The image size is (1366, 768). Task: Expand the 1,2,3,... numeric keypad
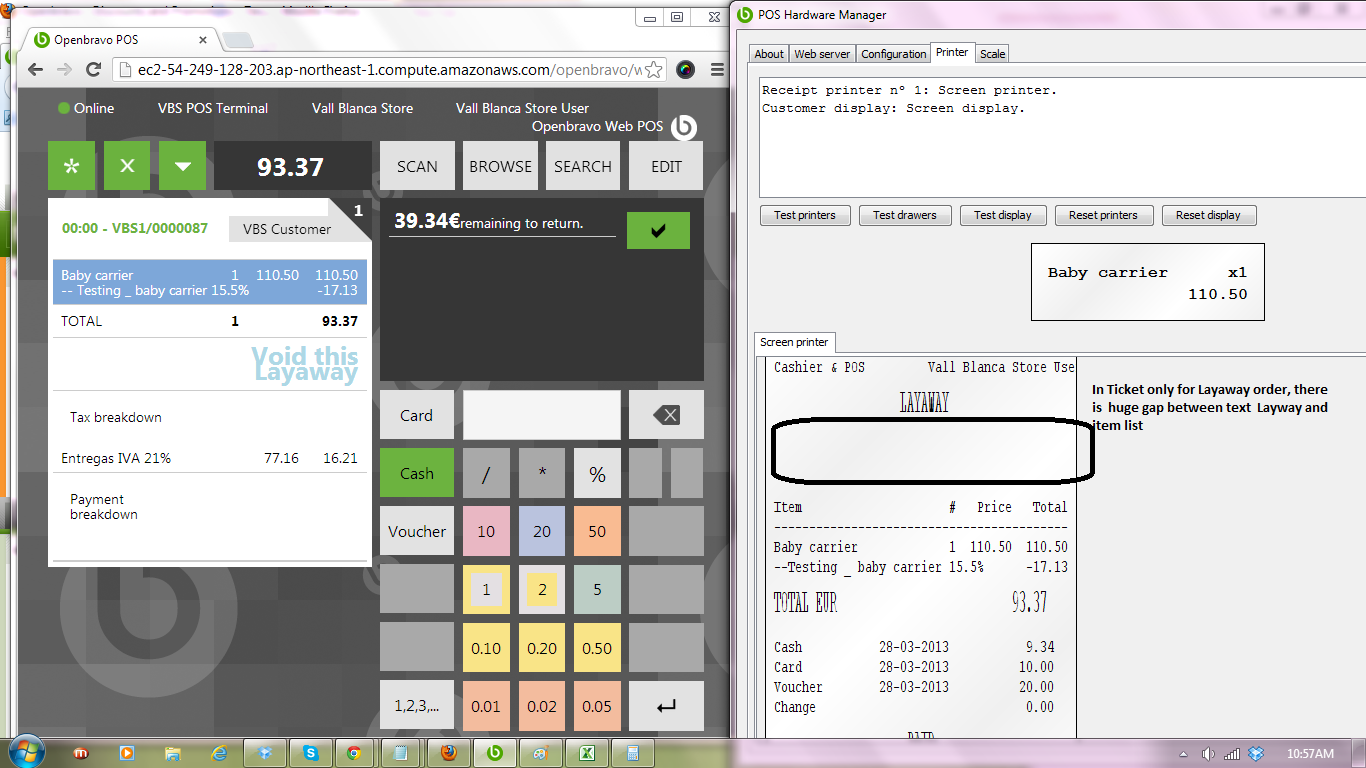416,705
